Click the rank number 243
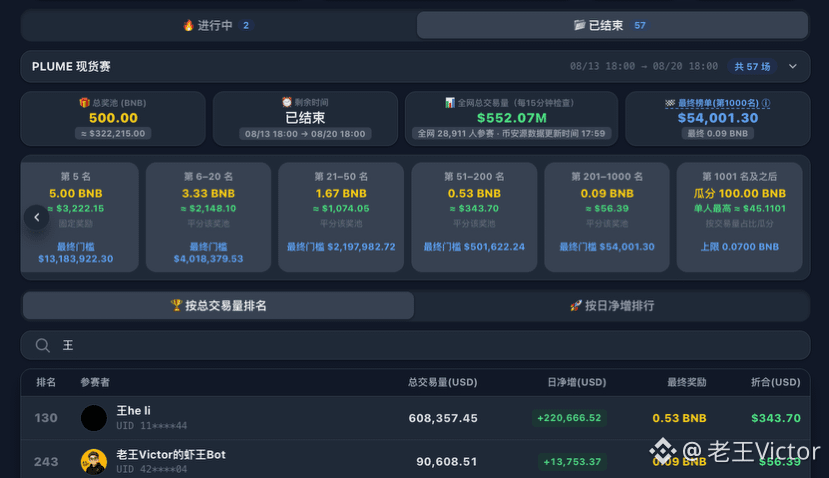Screen dimensions: 829x478 [46, 462]
